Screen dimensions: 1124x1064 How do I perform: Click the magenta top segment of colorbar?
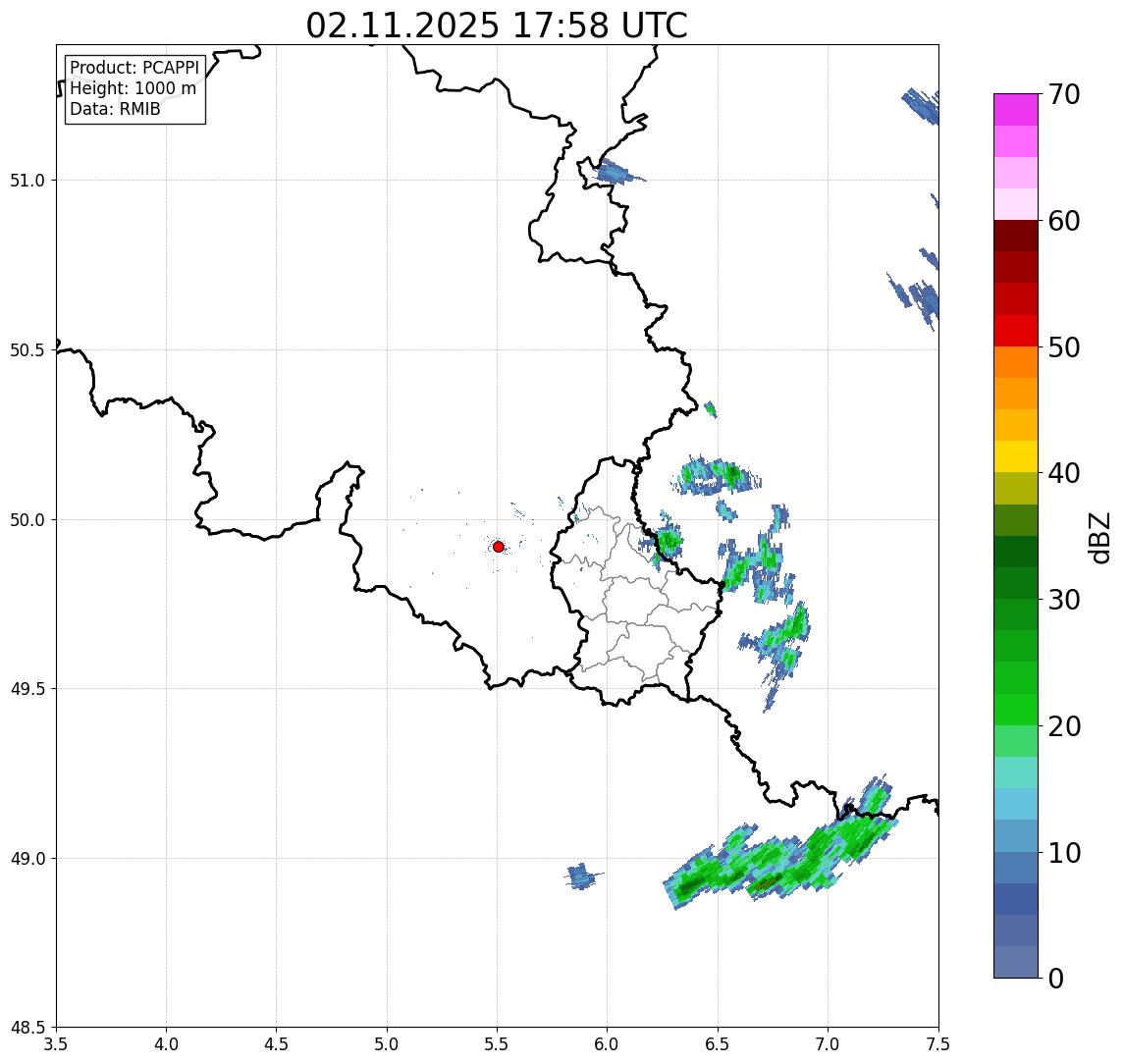pyautogui.click(x=1016, y=110)
